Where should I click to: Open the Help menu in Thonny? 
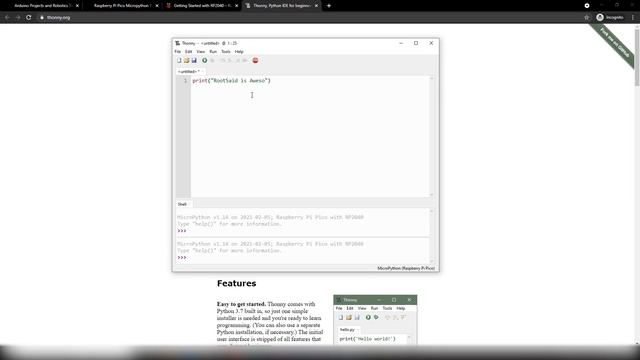point(239,52)
